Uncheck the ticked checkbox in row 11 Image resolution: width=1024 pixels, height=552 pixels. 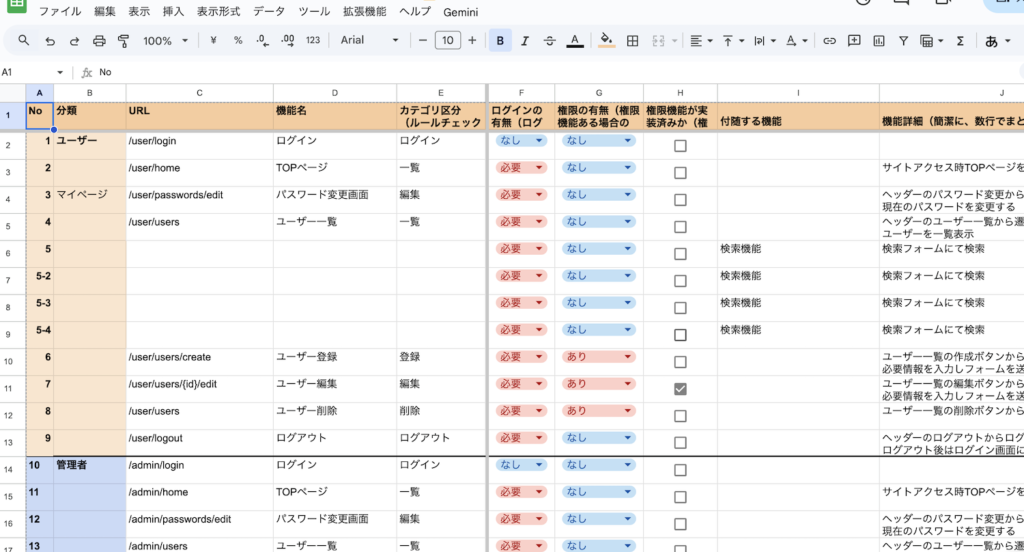point(680,389)
